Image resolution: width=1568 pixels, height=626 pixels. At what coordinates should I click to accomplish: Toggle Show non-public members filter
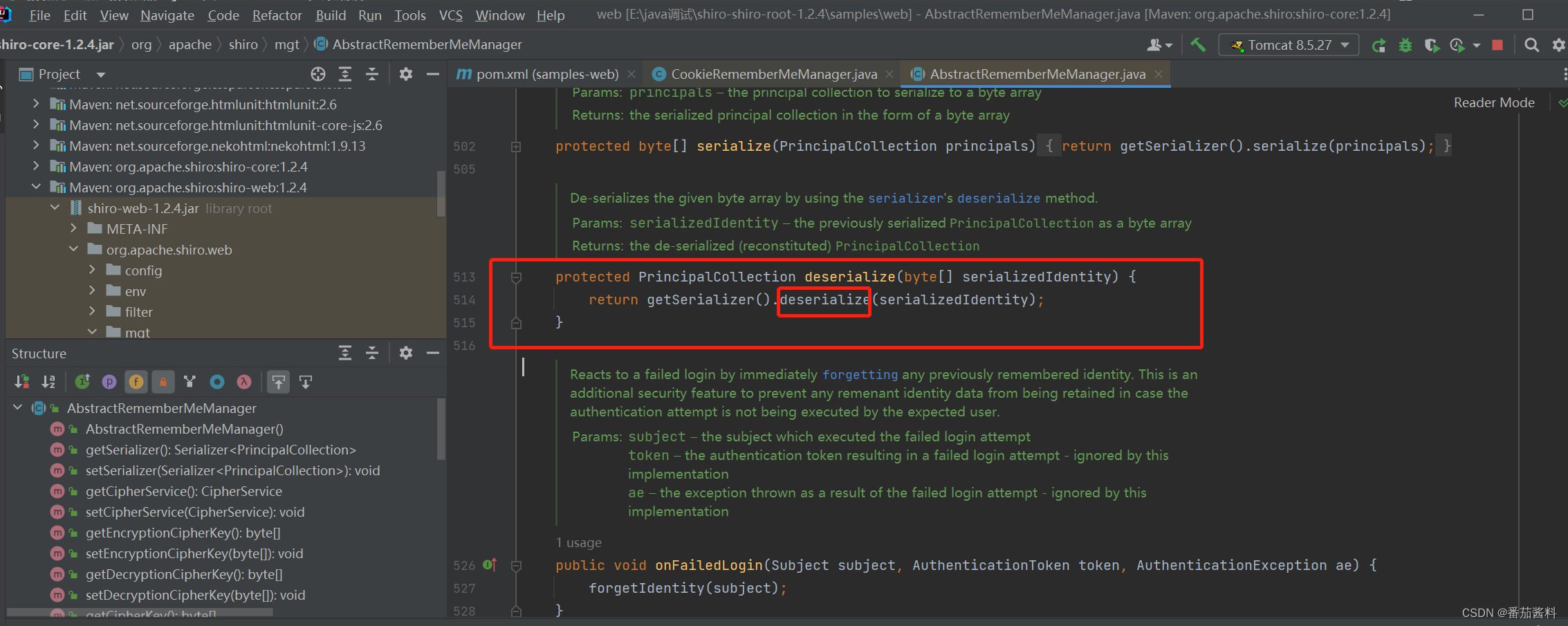[x=163, y=381]
